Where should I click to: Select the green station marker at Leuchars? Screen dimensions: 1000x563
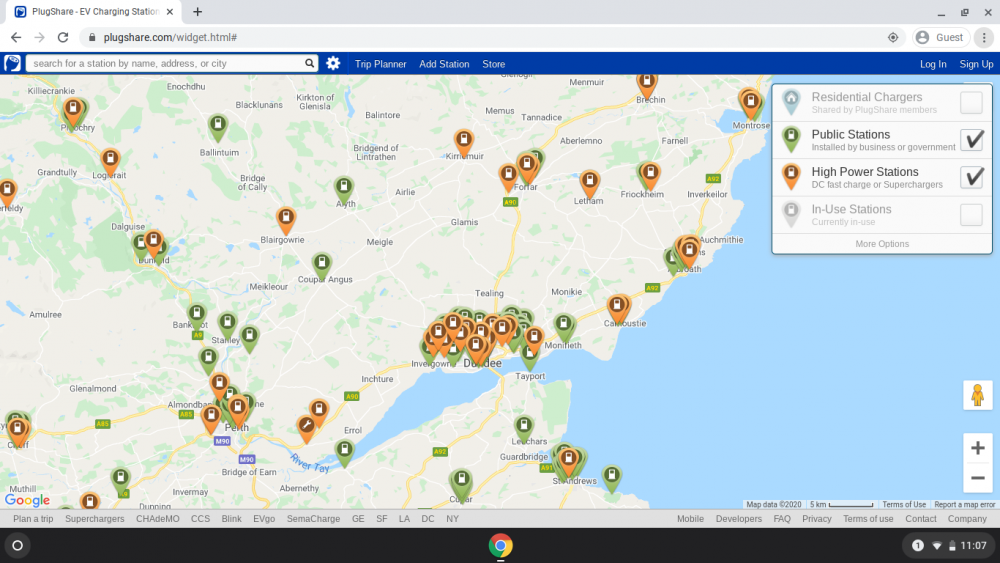pos(524,429)
